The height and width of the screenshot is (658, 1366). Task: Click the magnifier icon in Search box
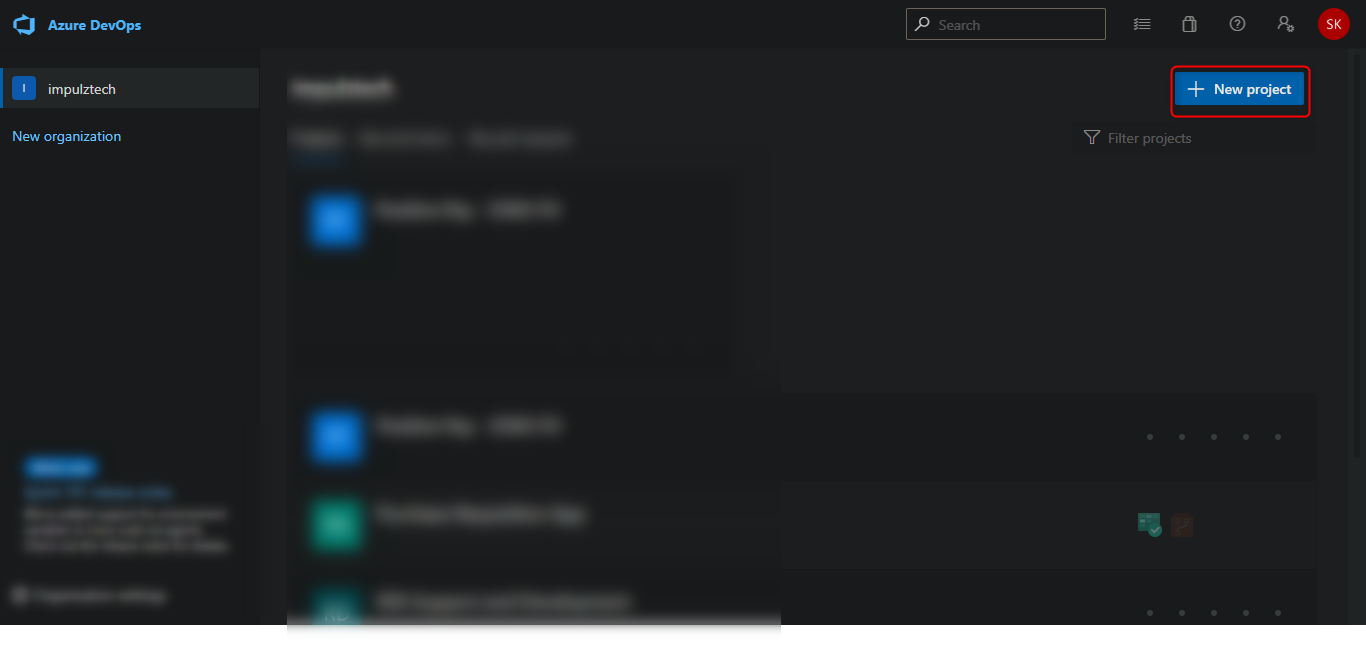tap(921, 24)
